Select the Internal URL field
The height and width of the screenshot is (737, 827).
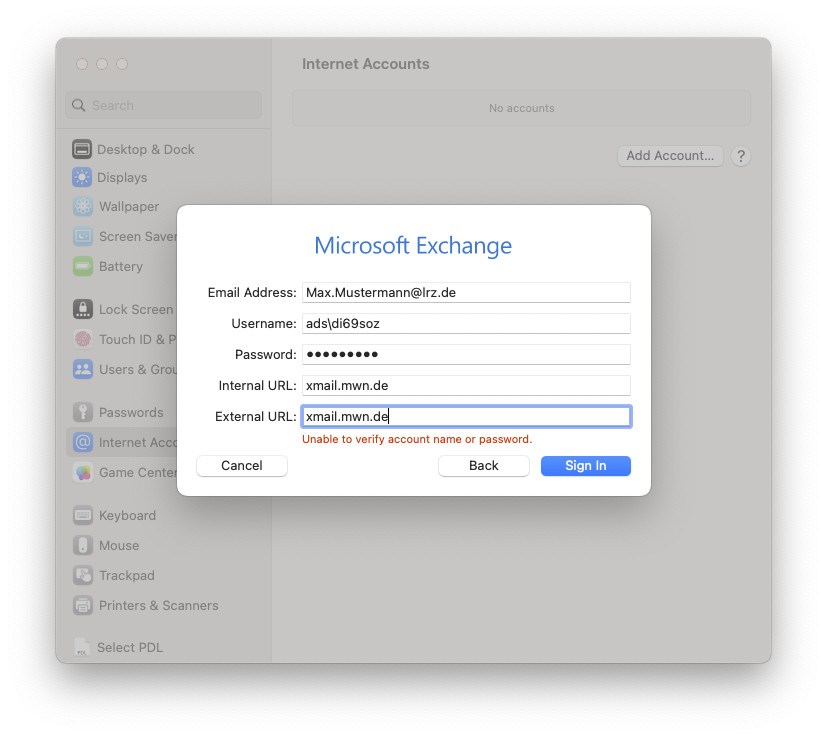(x=466, y=385)
